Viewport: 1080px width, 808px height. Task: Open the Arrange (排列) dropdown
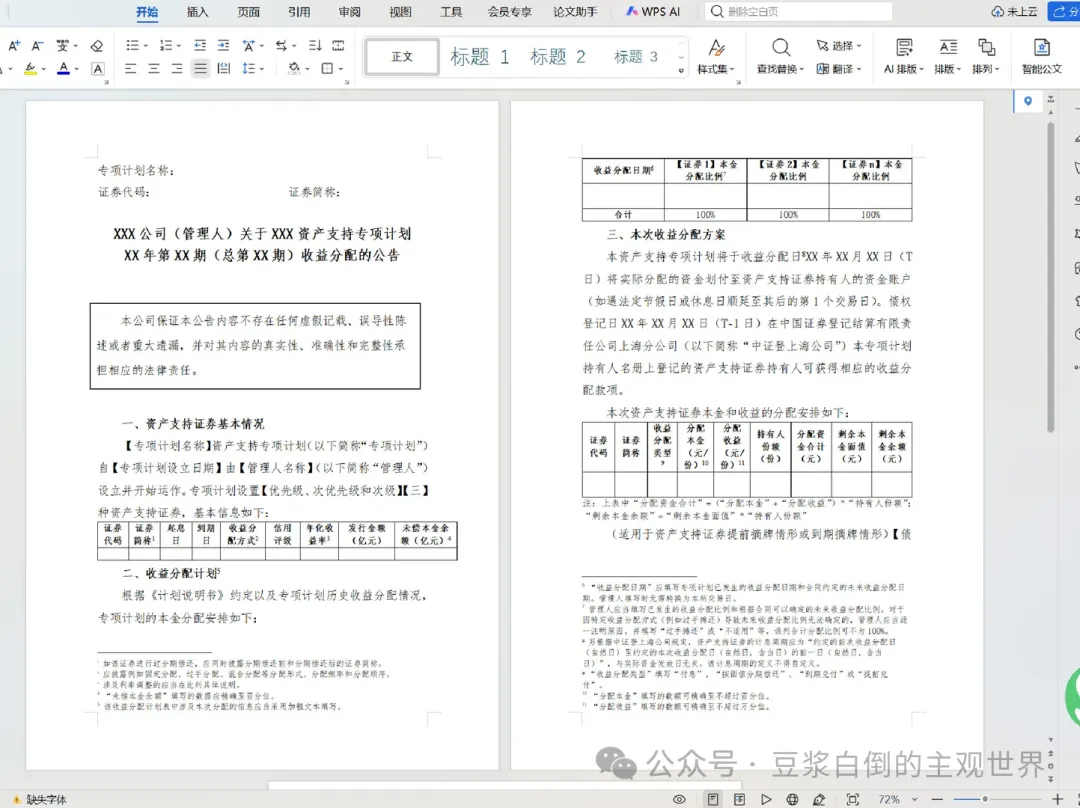[986, 56]
